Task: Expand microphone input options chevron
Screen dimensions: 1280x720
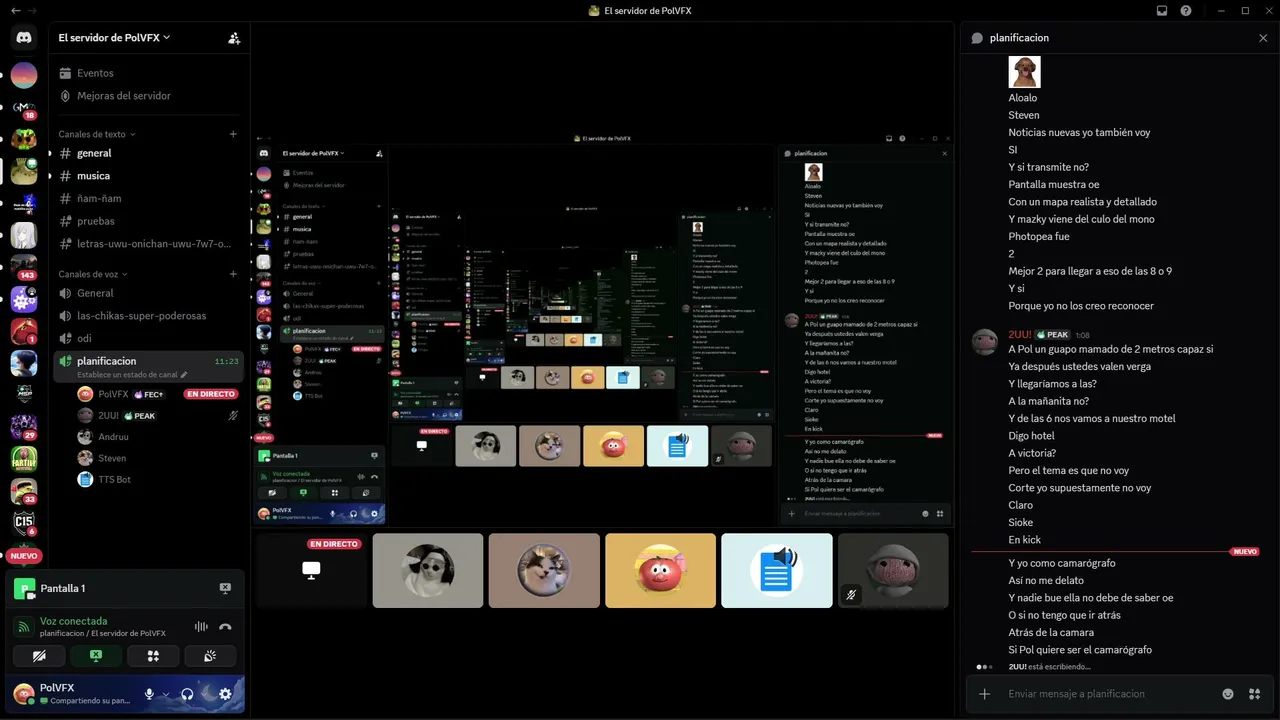Action: tap(165, 694)
